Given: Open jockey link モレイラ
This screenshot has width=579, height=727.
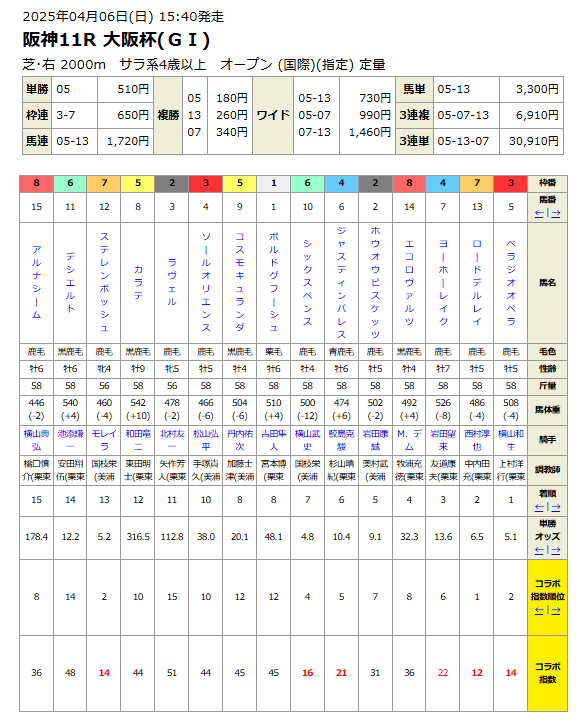Looking at the screenshot, I should pos(104,440).
